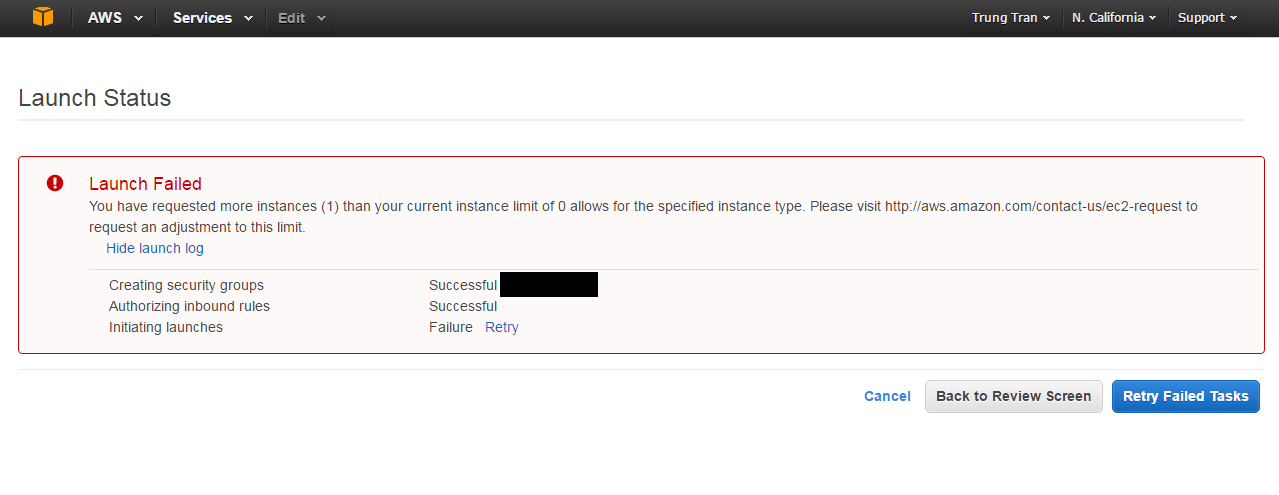
Task: Click the Launch Status page title
Action: click(95, 98)
